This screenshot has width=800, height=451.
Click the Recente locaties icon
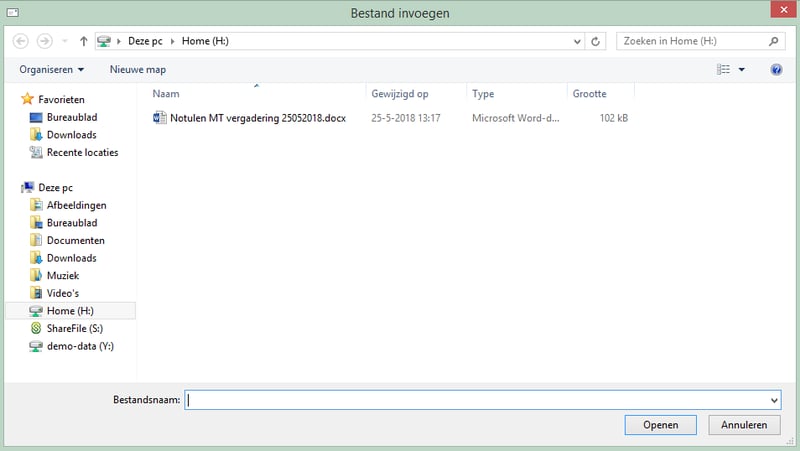pyautogui.click(x=36, y=152)
